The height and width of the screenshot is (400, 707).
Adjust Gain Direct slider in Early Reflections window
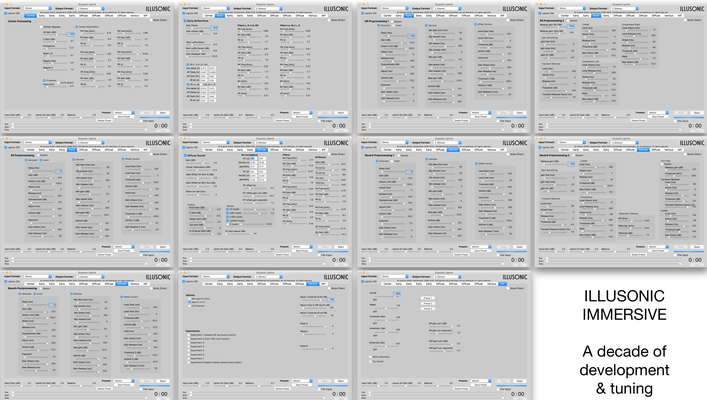tap(197, 28)
